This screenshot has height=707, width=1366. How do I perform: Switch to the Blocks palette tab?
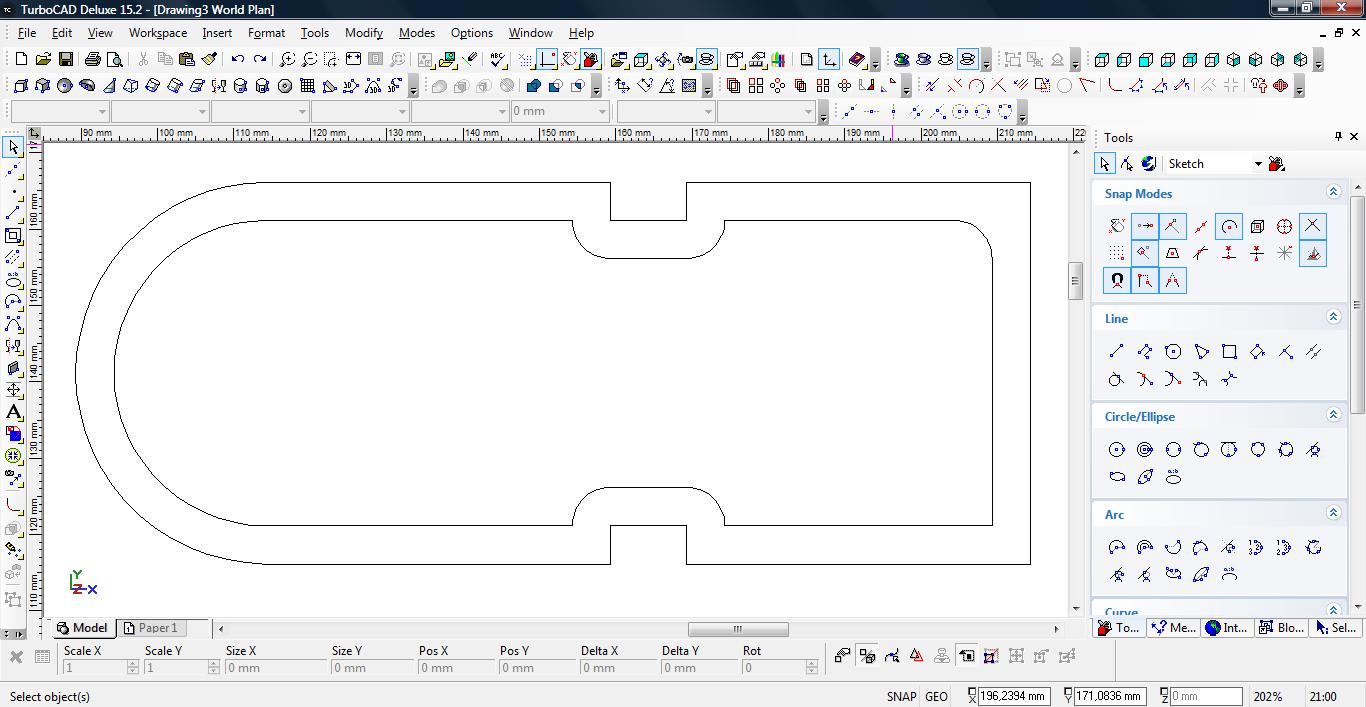tap(1281, 628)
